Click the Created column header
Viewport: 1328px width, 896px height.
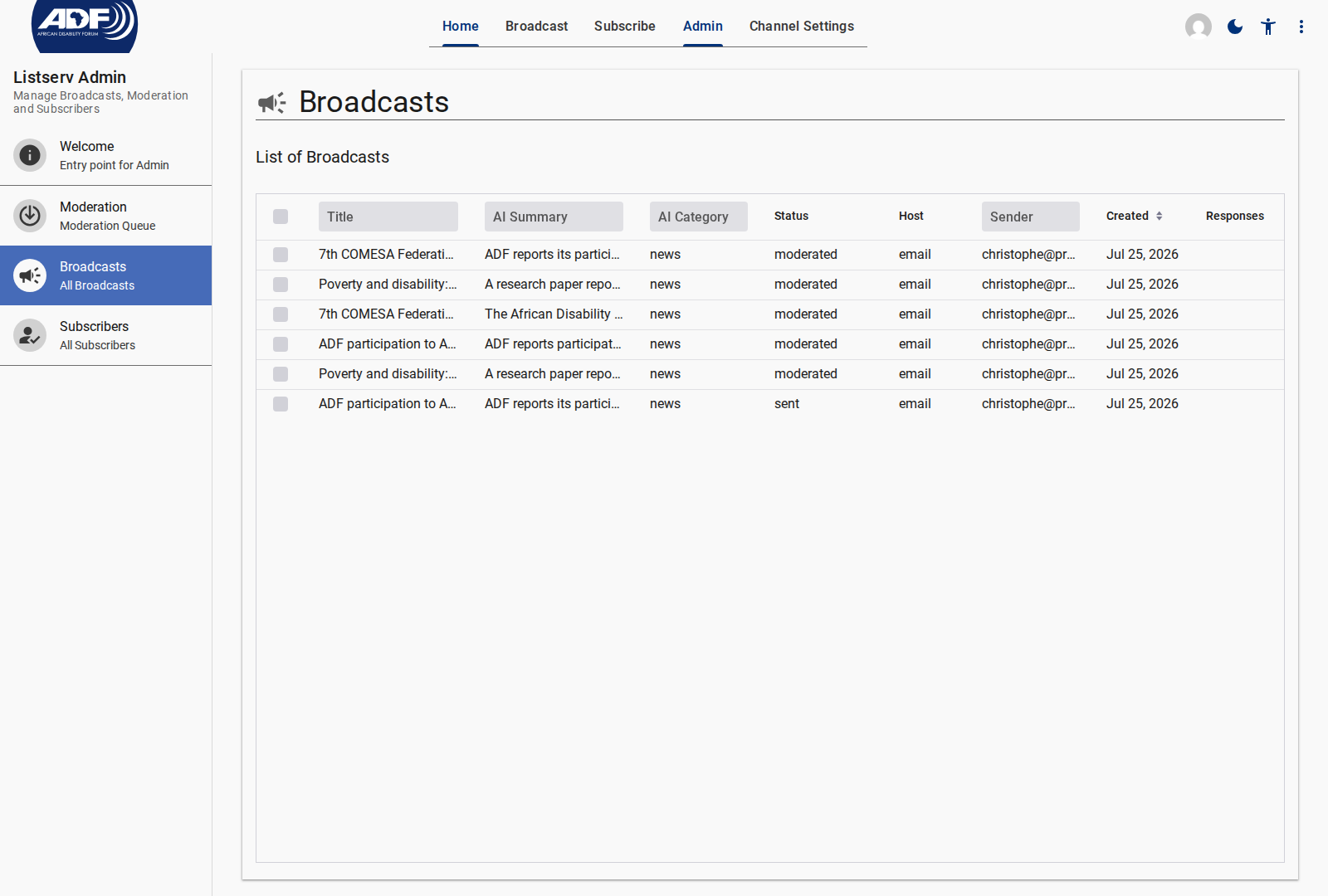point(1127,216)
